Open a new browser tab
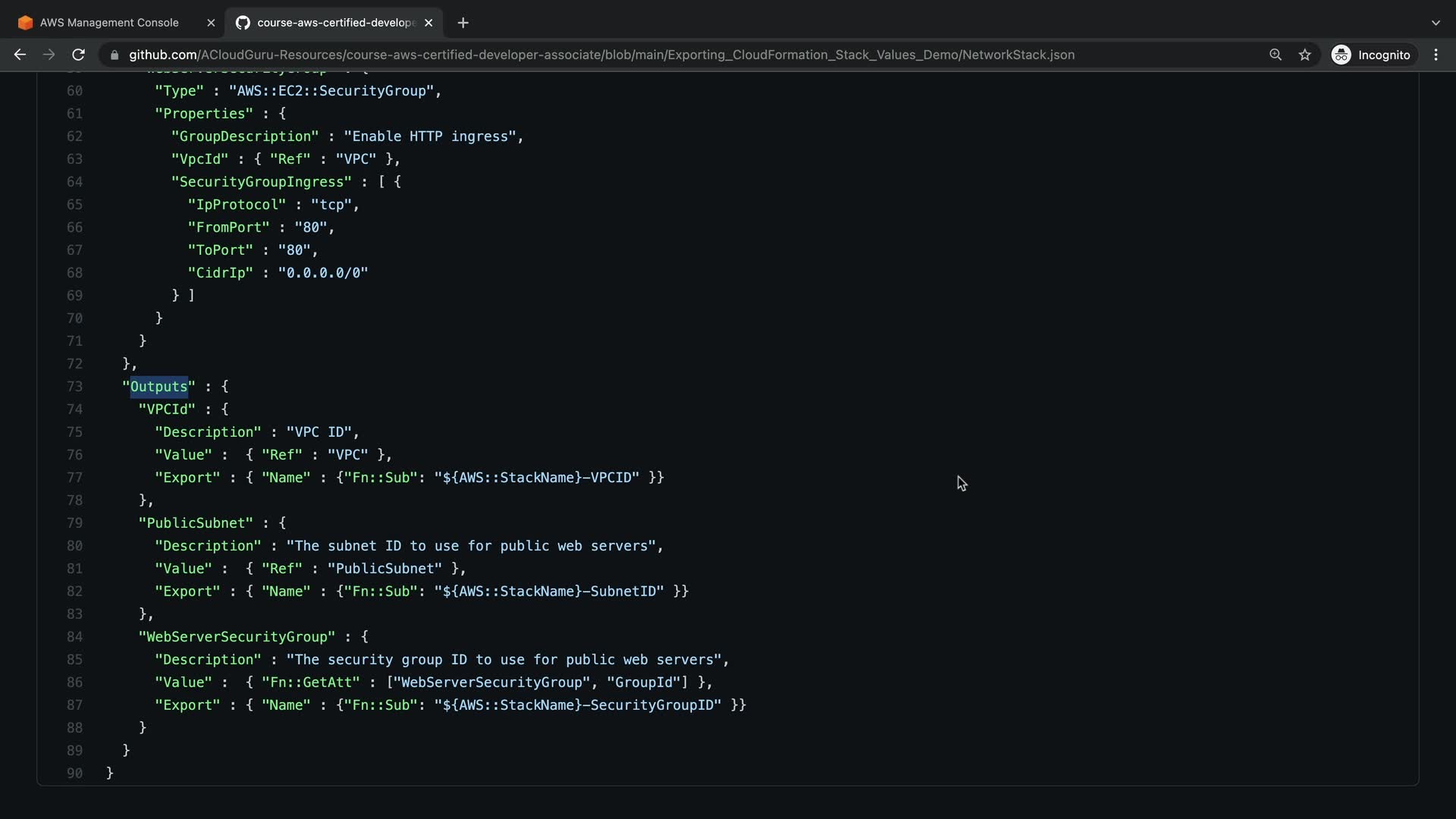This screenshot has height=819, width=1456. 463,23
